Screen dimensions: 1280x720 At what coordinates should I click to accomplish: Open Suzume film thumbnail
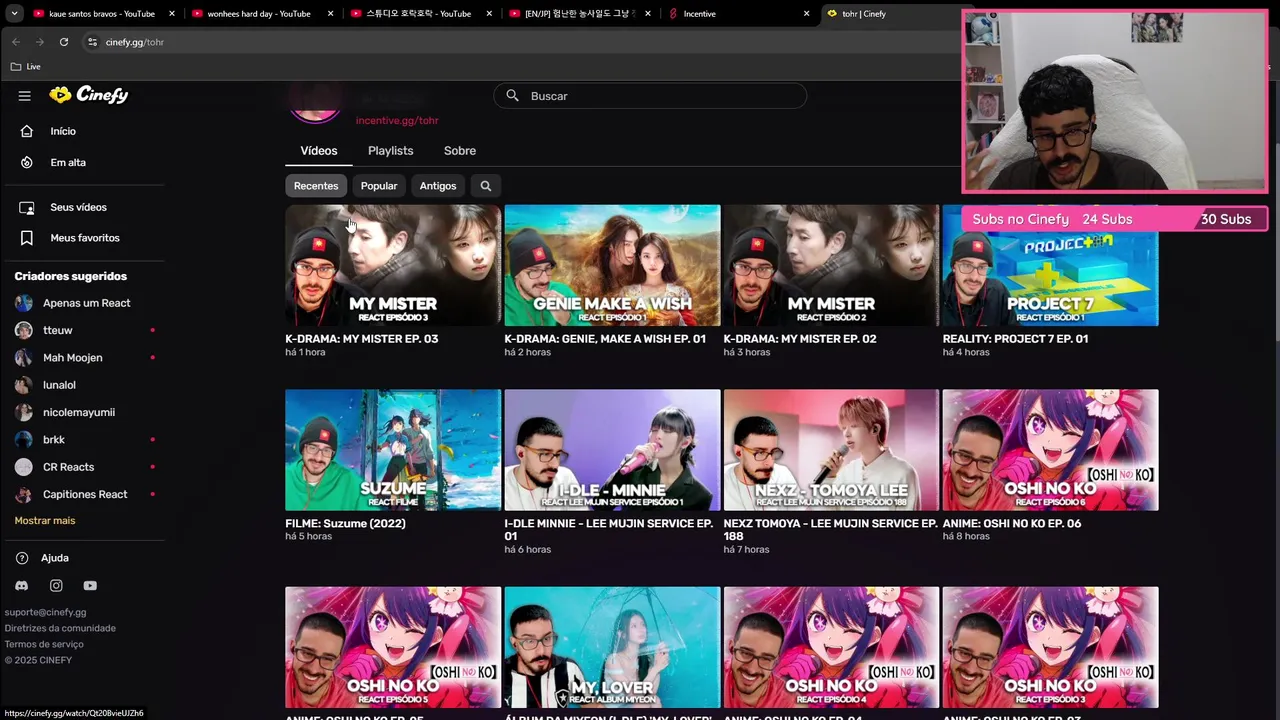click(393, 450)
